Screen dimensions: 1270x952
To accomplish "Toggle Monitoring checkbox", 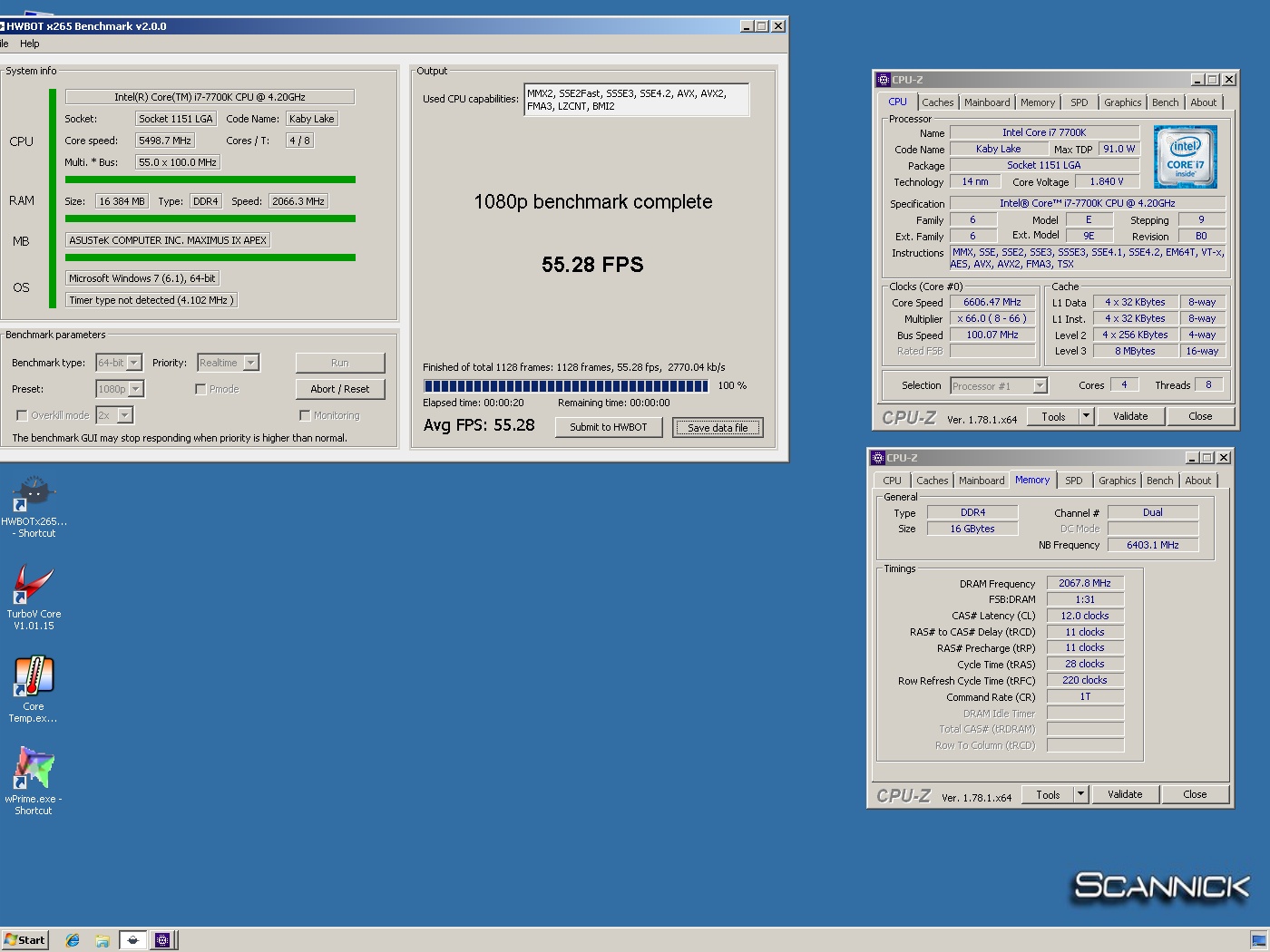I will point(305,415).
